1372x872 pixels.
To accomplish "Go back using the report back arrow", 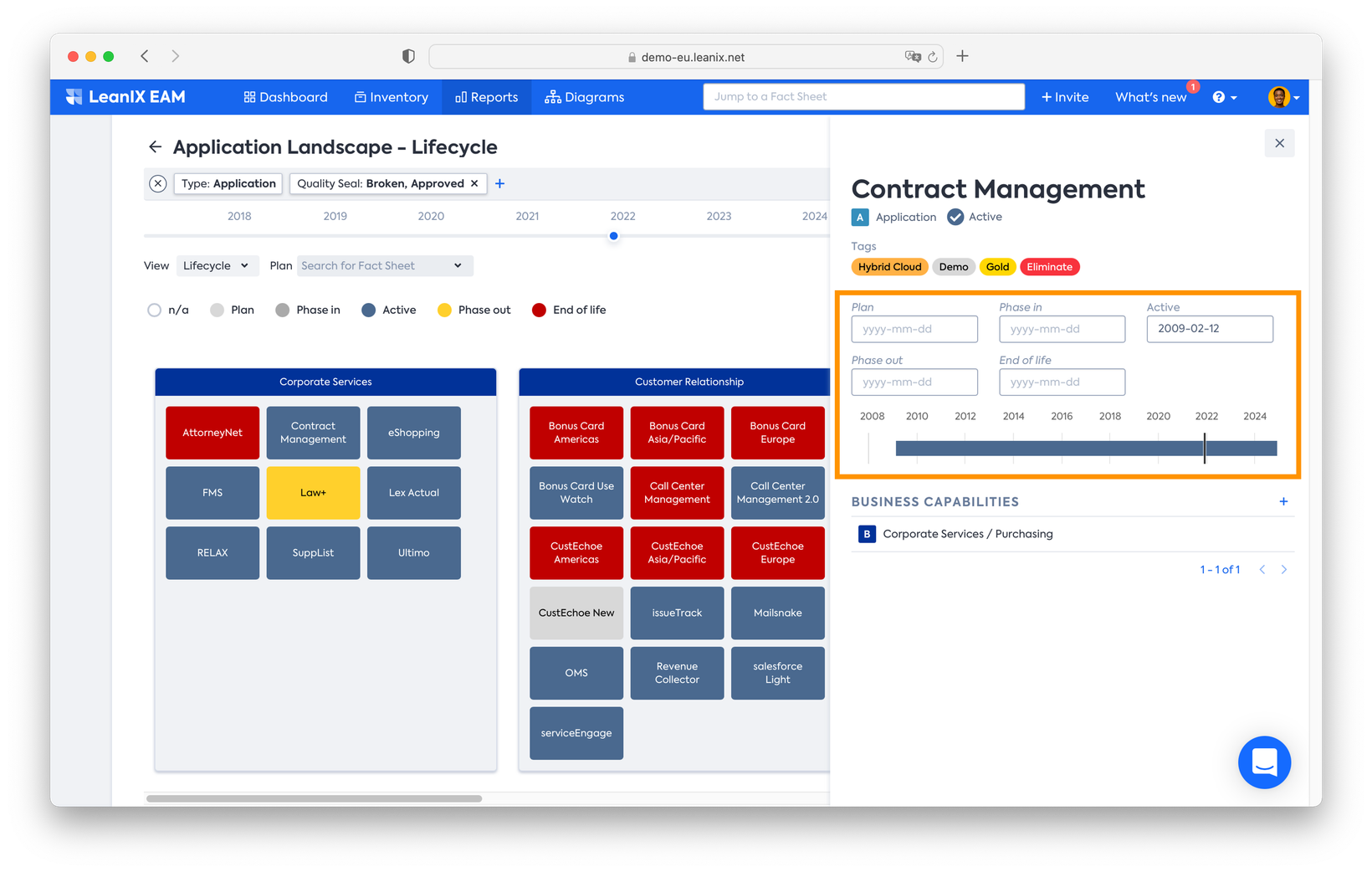I will tap(155, 147).
